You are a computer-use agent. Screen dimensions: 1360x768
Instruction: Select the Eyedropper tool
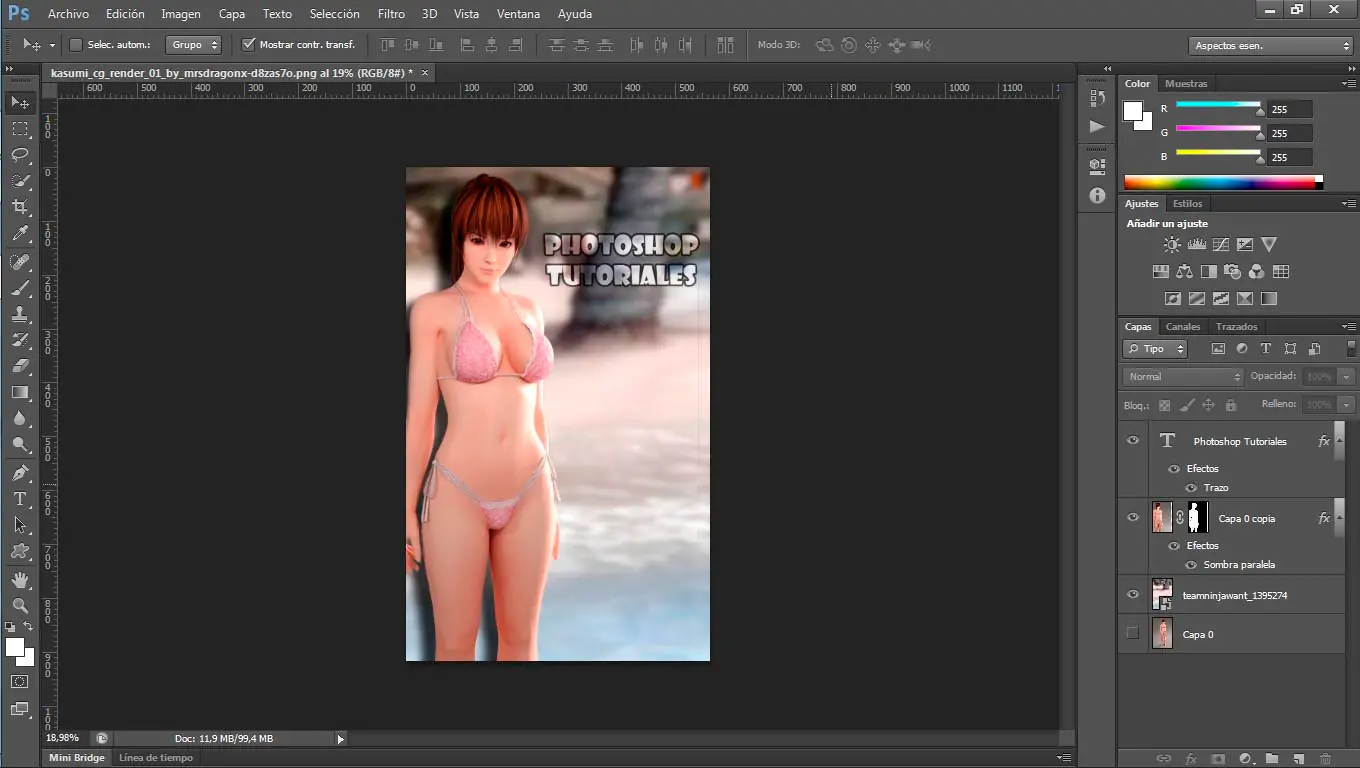[x=20, y=233]
